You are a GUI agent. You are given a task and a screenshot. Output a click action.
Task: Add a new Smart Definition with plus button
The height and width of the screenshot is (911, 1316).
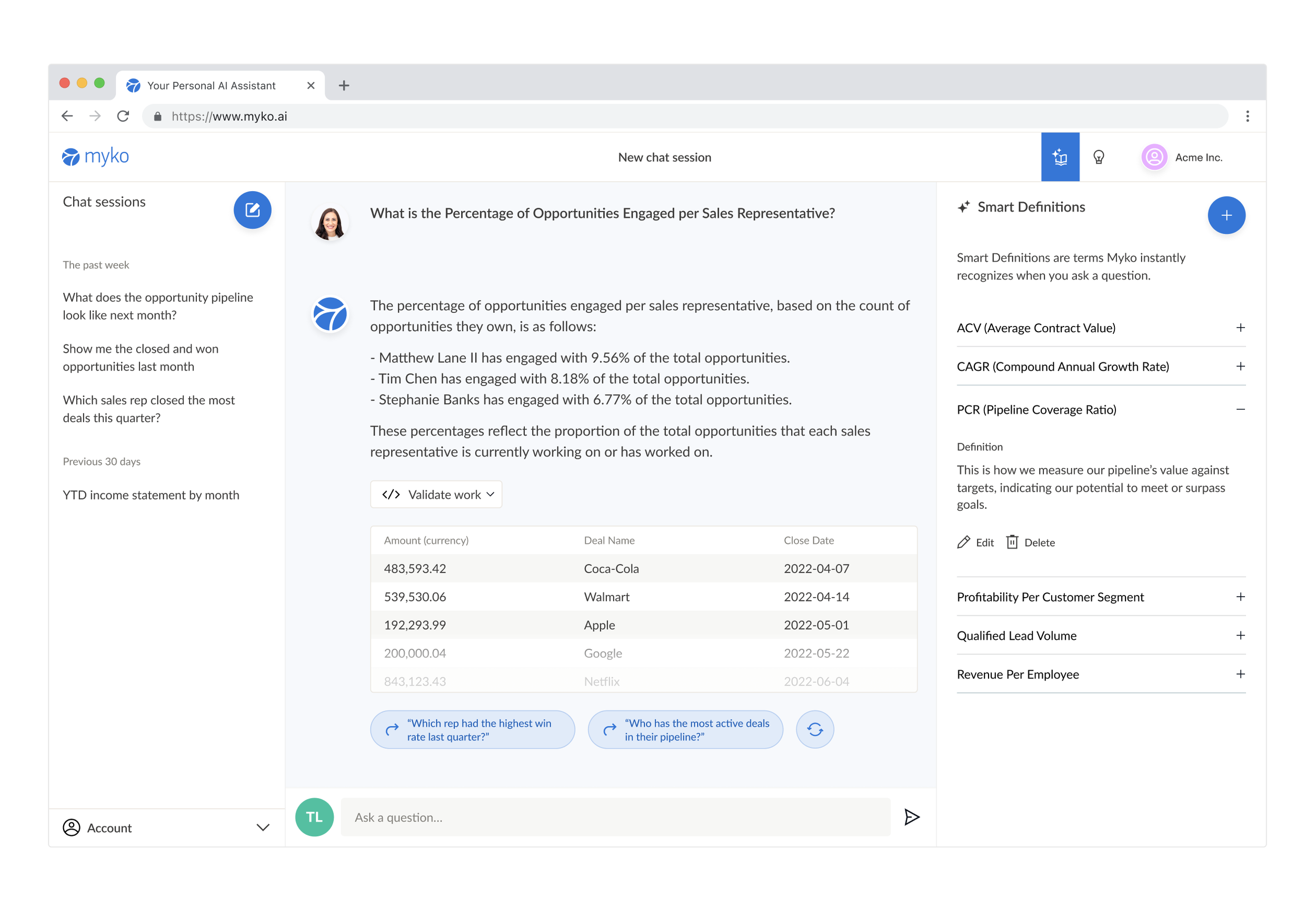tap(1226, 215)
